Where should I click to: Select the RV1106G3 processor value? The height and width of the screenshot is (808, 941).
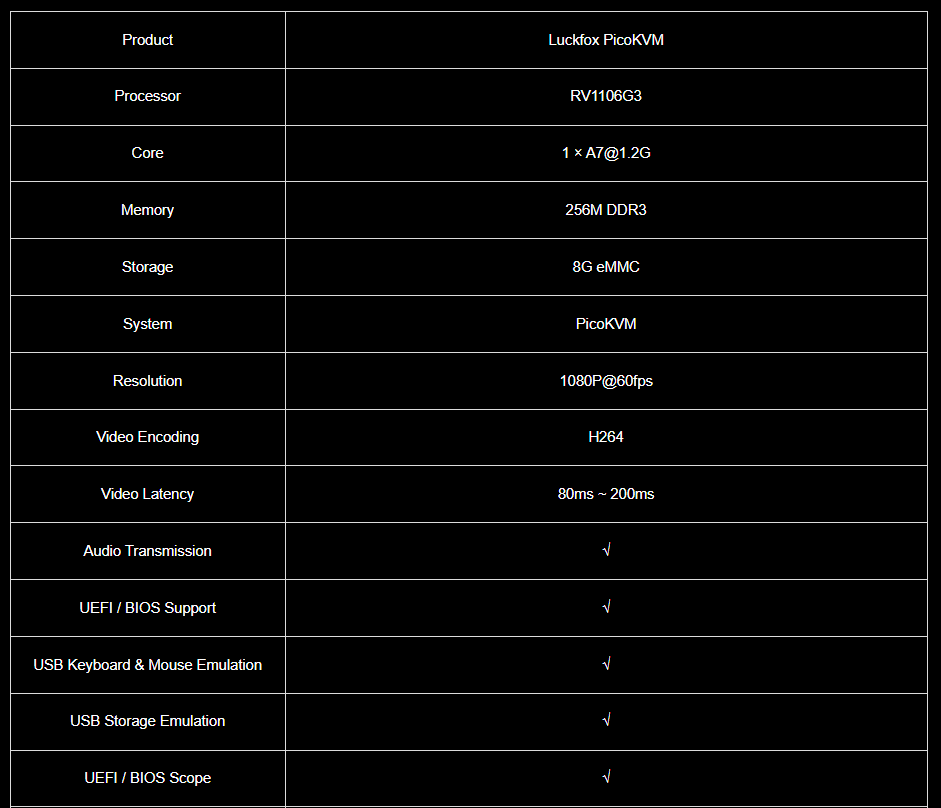coord(606,96)
